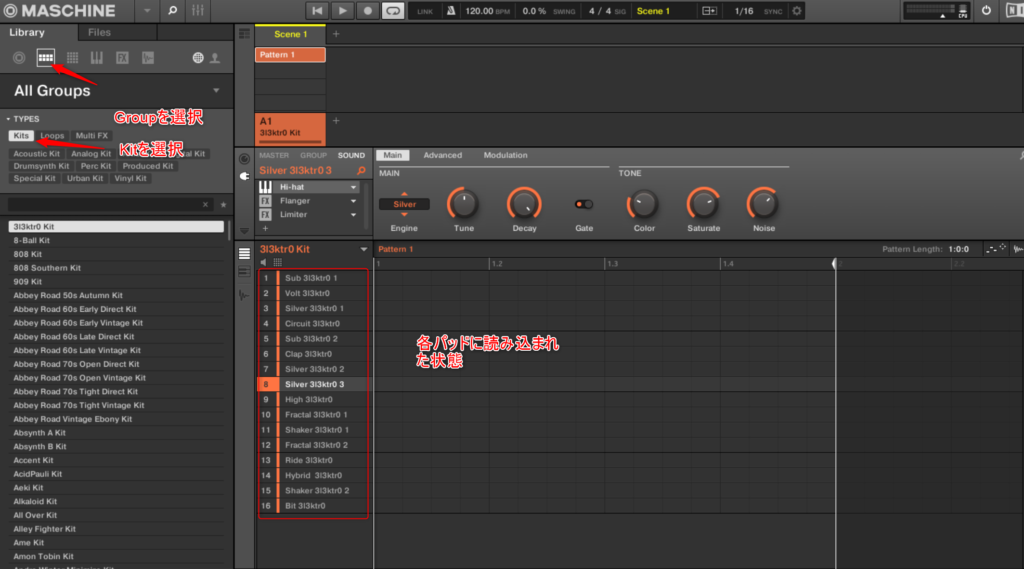This screenshot has width=1024, height=569.
Task: Toggle the Gate switch
Action: [583, 204]
